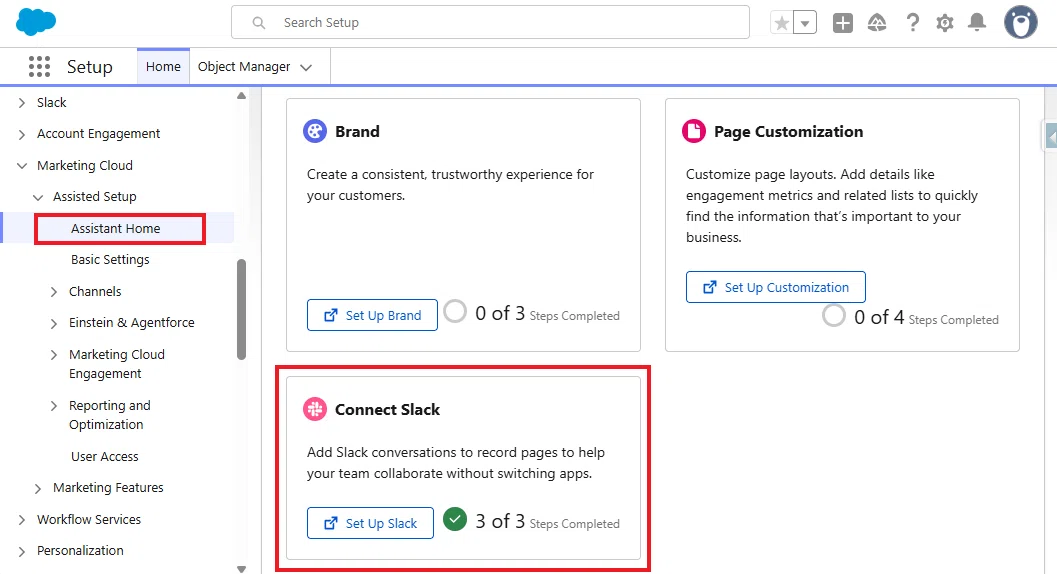
Task: Click the Brand palette icon
Action: 315,131
